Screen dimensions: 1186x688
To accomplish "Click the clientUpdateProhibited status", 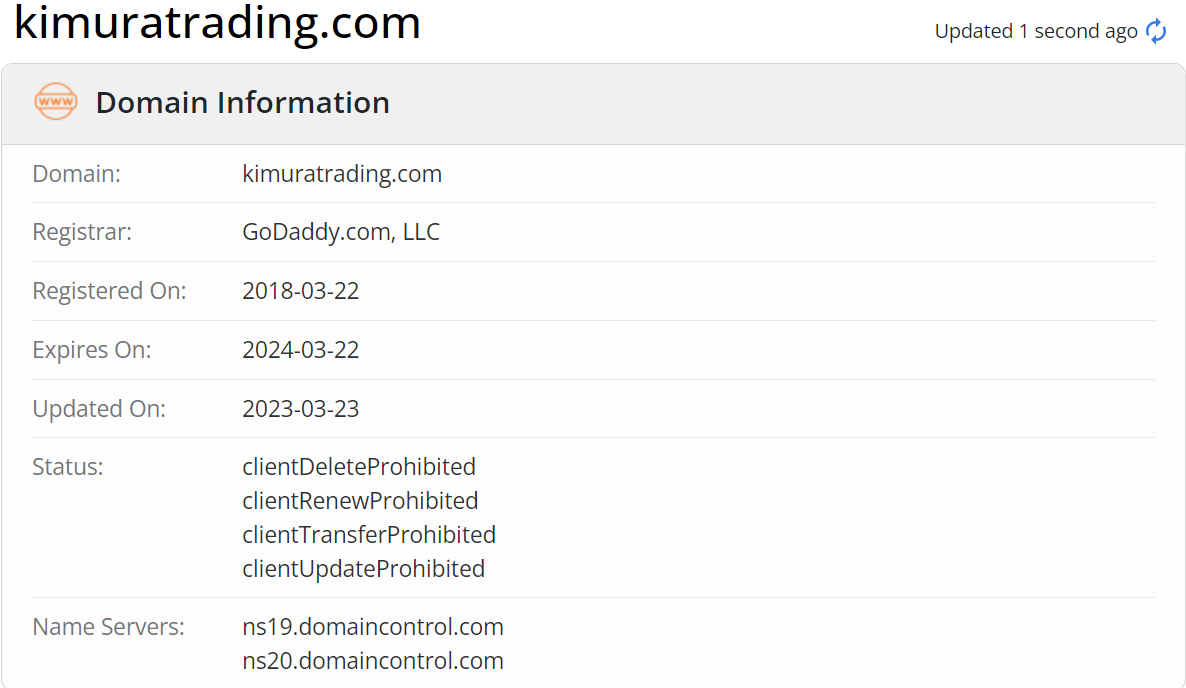I will pyautogui.click(x=363, y=569).
